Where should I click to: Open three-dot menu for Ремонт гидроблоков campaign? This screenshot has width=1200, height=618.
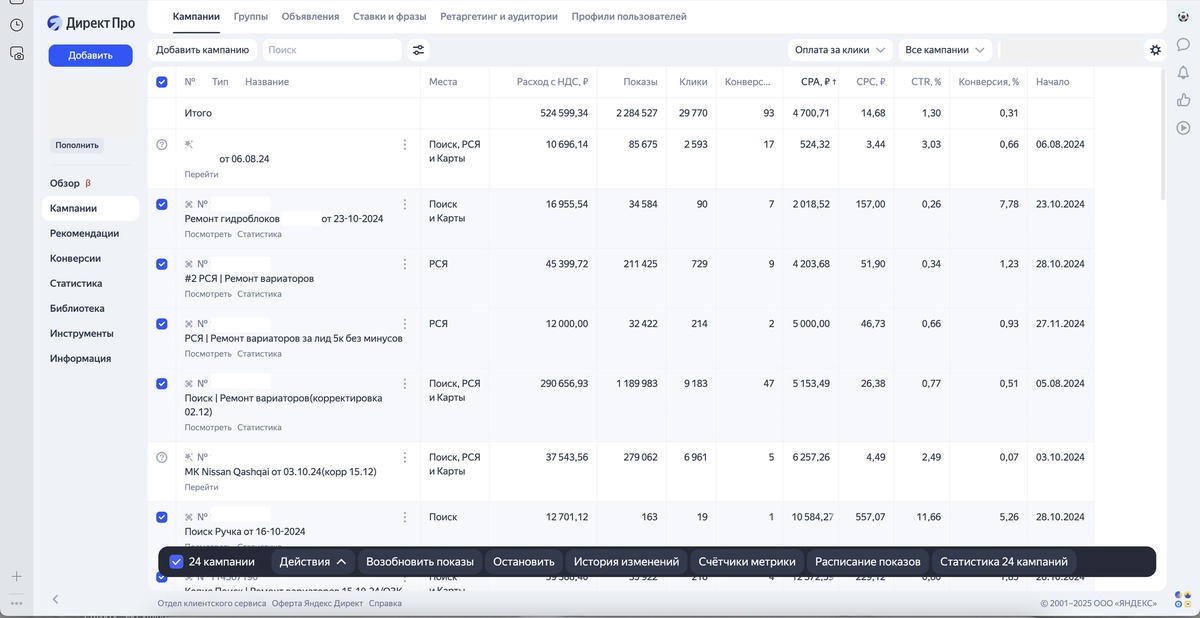coord(405,204)
